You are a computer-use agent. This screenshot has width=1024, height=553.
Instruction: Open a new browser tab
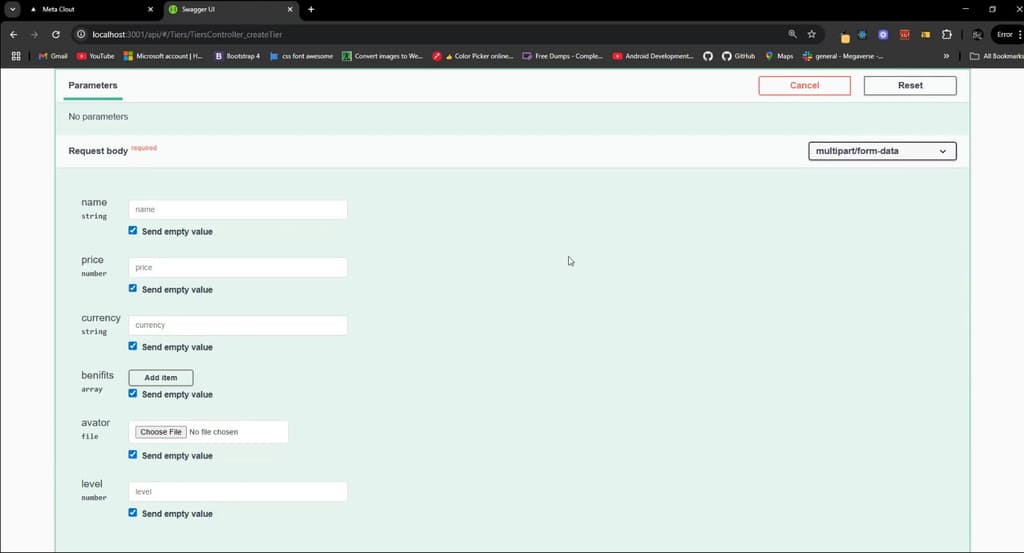[x=311, y=9]
